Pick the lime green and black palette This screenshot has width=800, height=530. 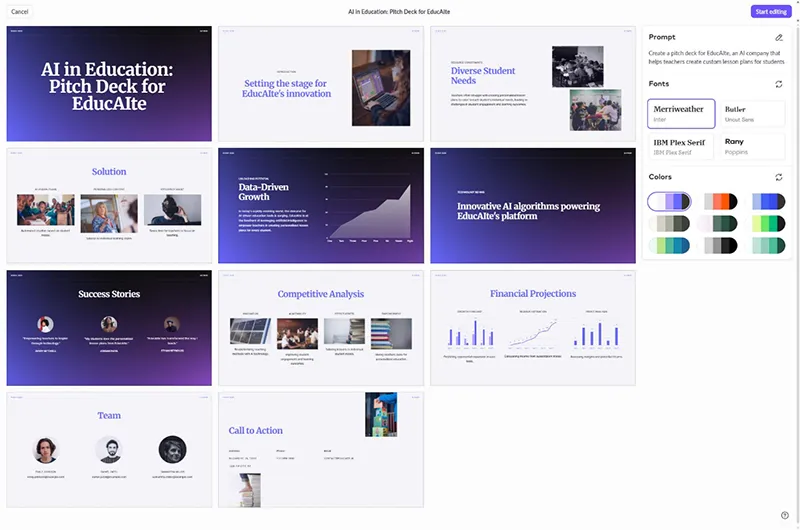pos(768,223)
